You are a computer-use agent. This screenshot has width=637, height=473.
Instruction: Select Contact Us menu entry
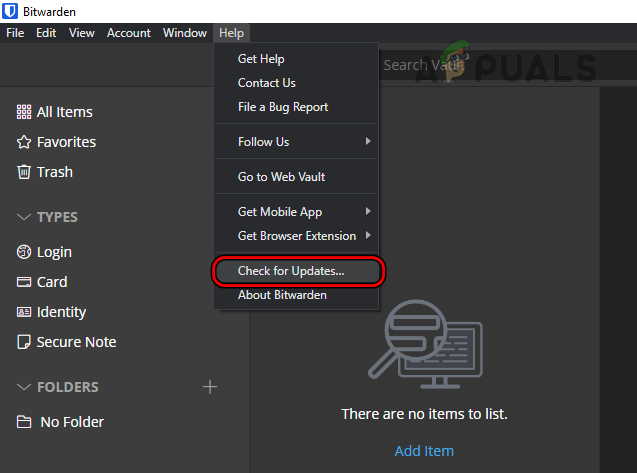[x=296, y=83]
